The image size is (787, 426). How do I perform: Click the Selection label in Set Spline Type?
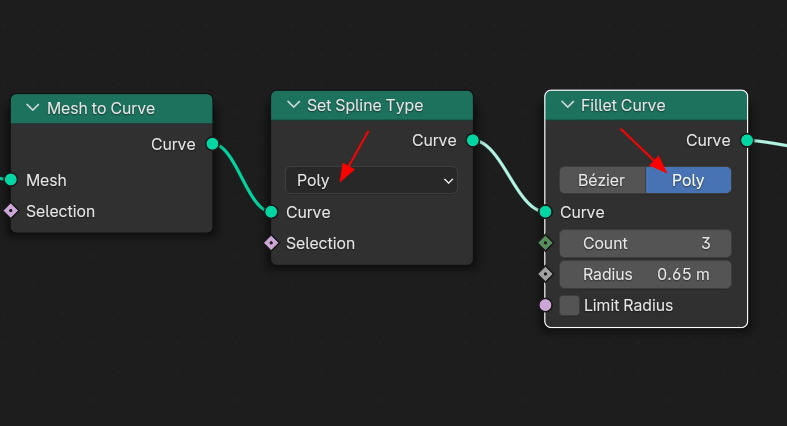320,243
